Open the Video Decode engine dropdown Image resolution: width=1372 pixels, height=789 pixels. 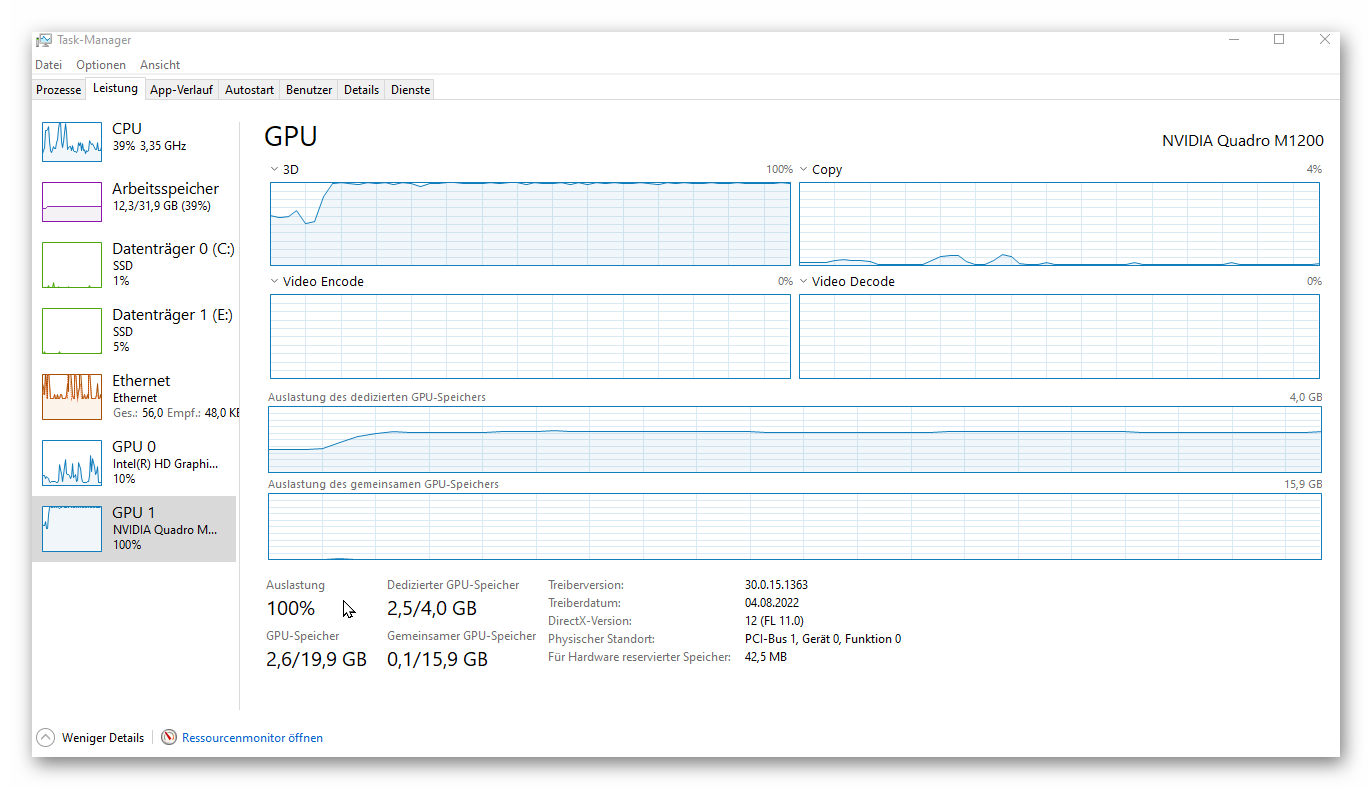pyautogui.click(x=804, y=282)
